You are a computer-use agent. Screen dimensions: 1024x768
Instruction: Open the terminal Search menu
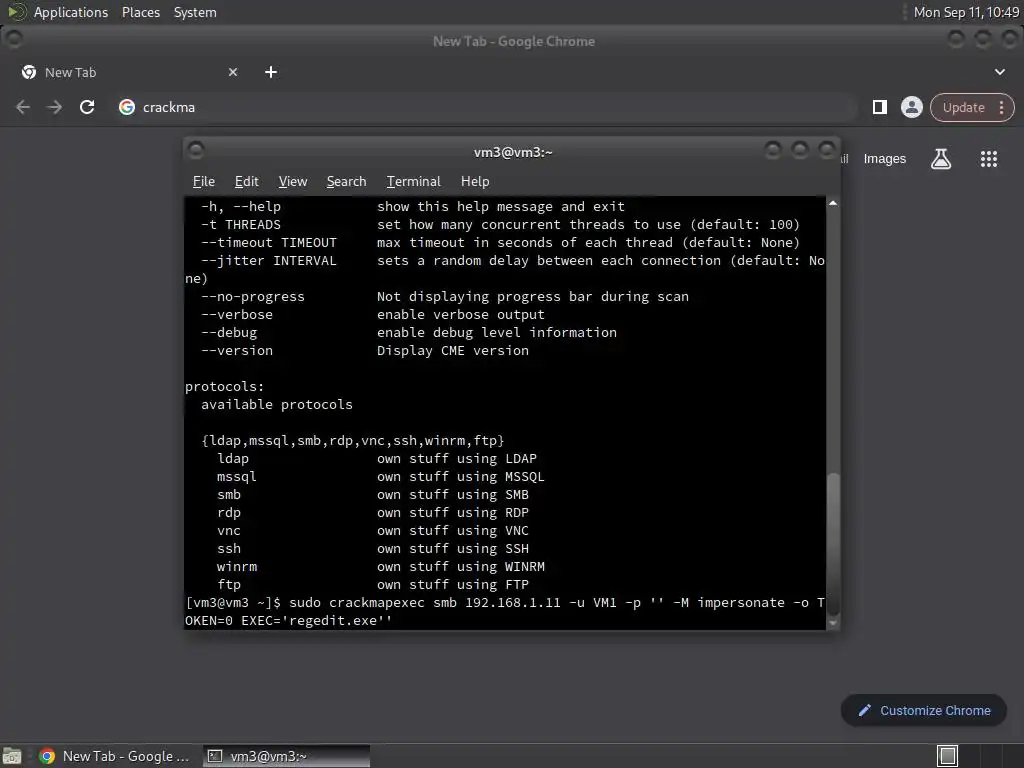point(346,182)
